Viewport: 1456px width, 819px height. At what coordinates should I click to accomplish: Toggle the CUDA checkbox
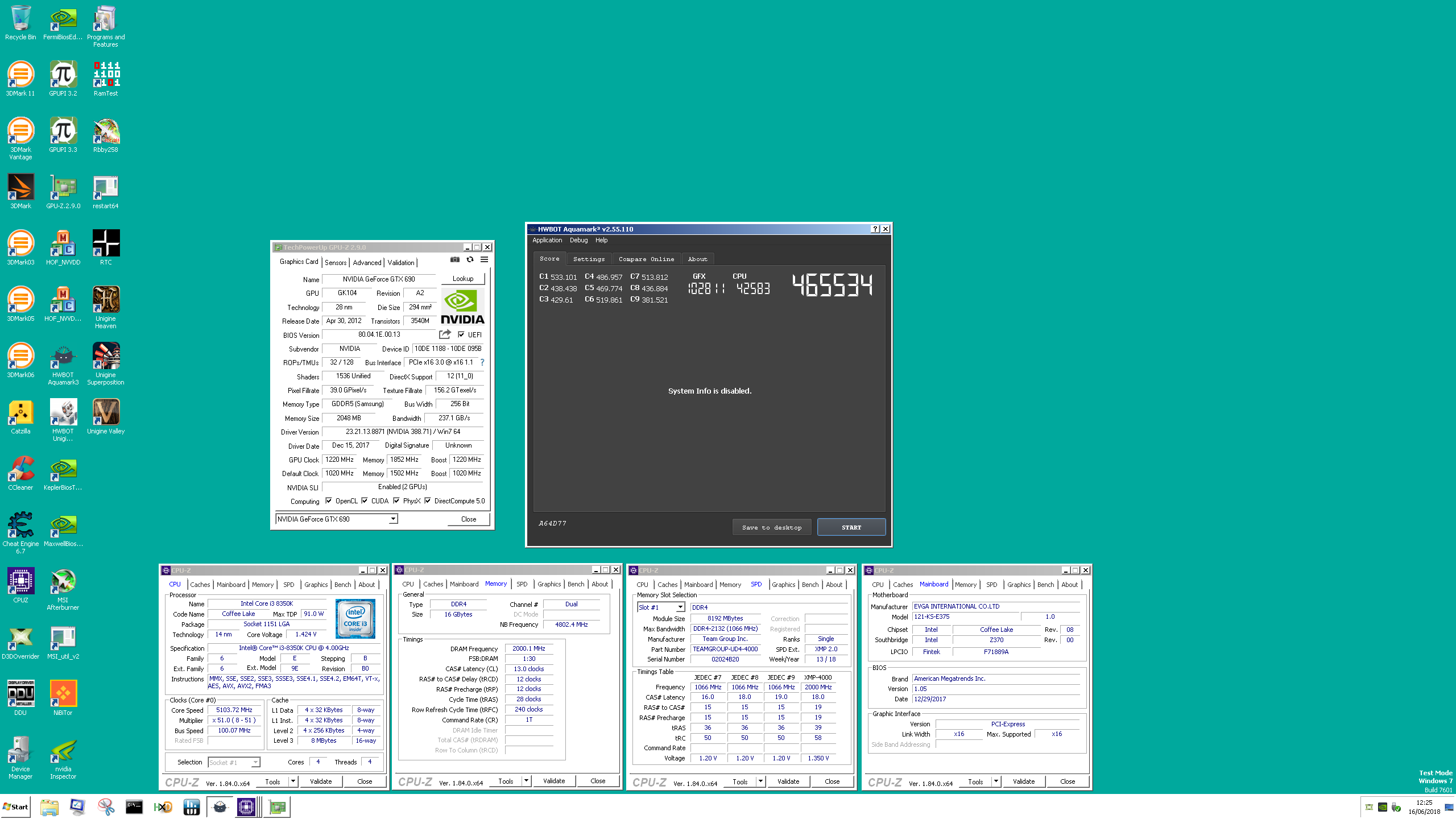365,501
